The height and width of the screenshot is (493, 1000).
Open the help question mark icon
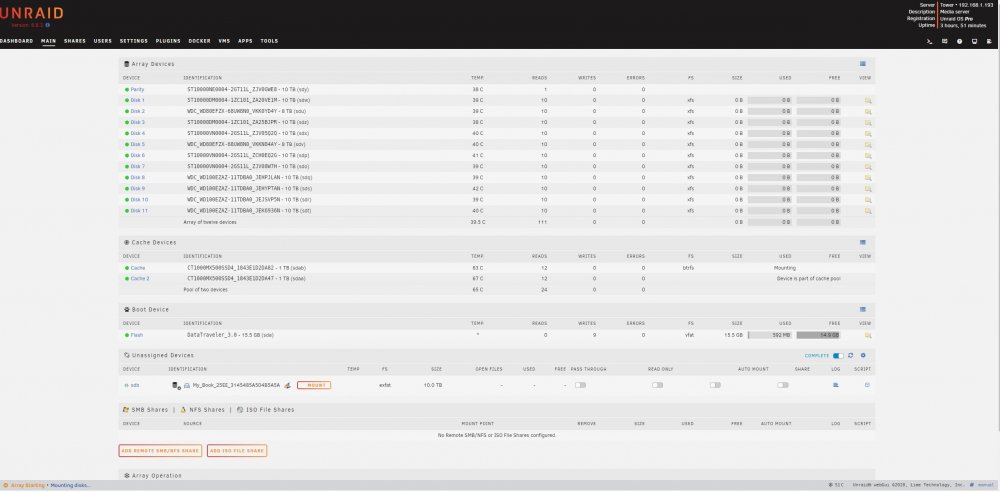pyautogui.click(x=959, y=41)
